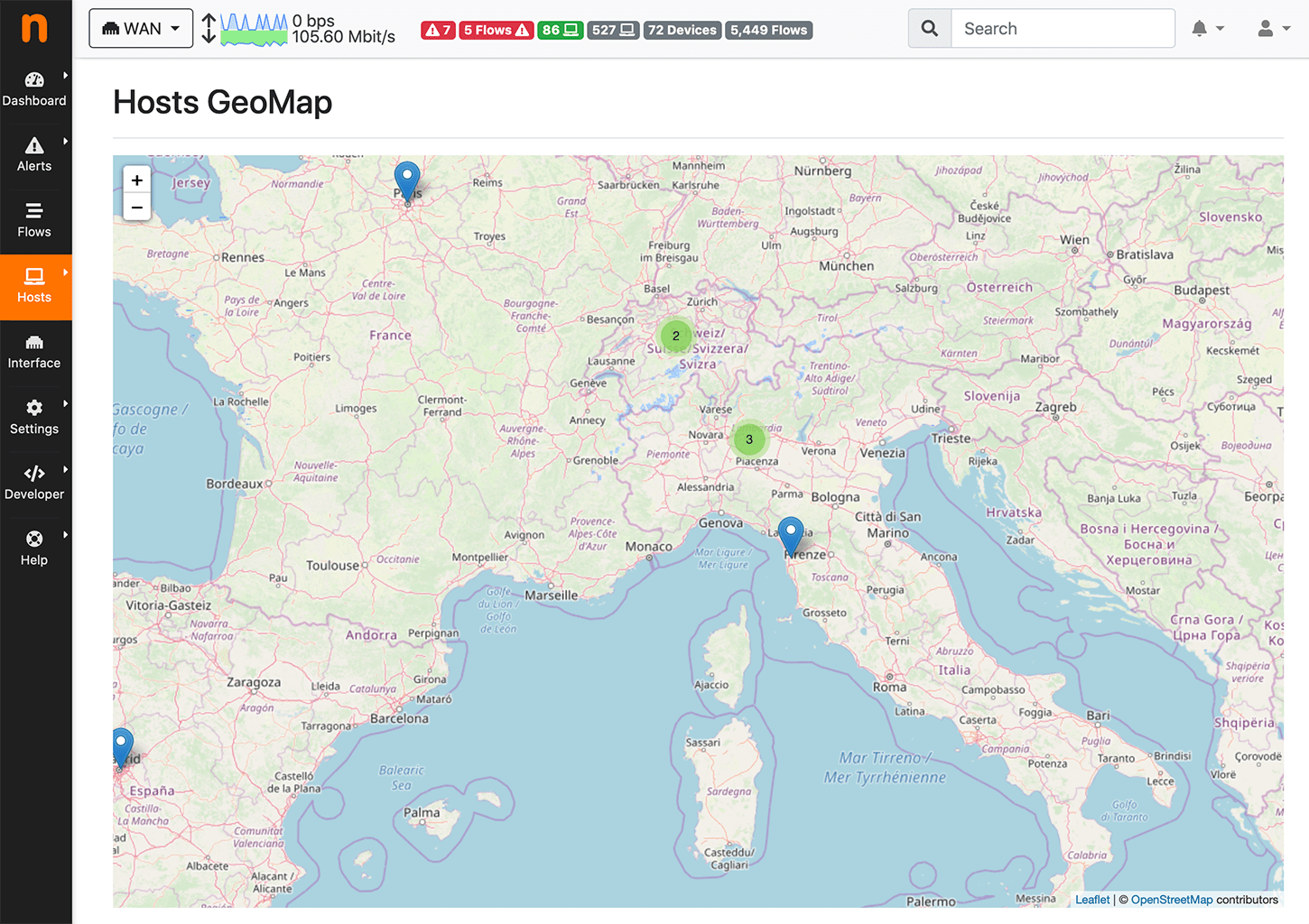Click the 72 Devices badge
This screenshot has width=1309, height=924.
(x=682, y=31)
